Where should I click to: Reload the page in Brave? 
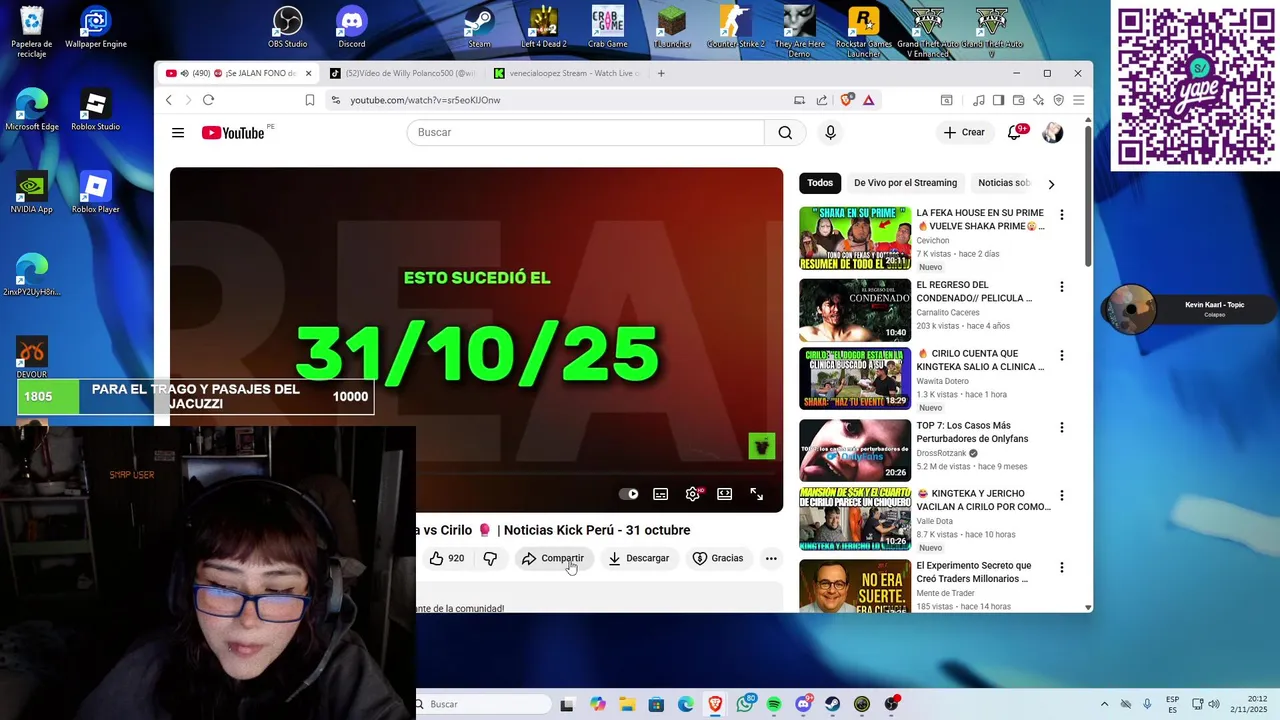point(208,100)
